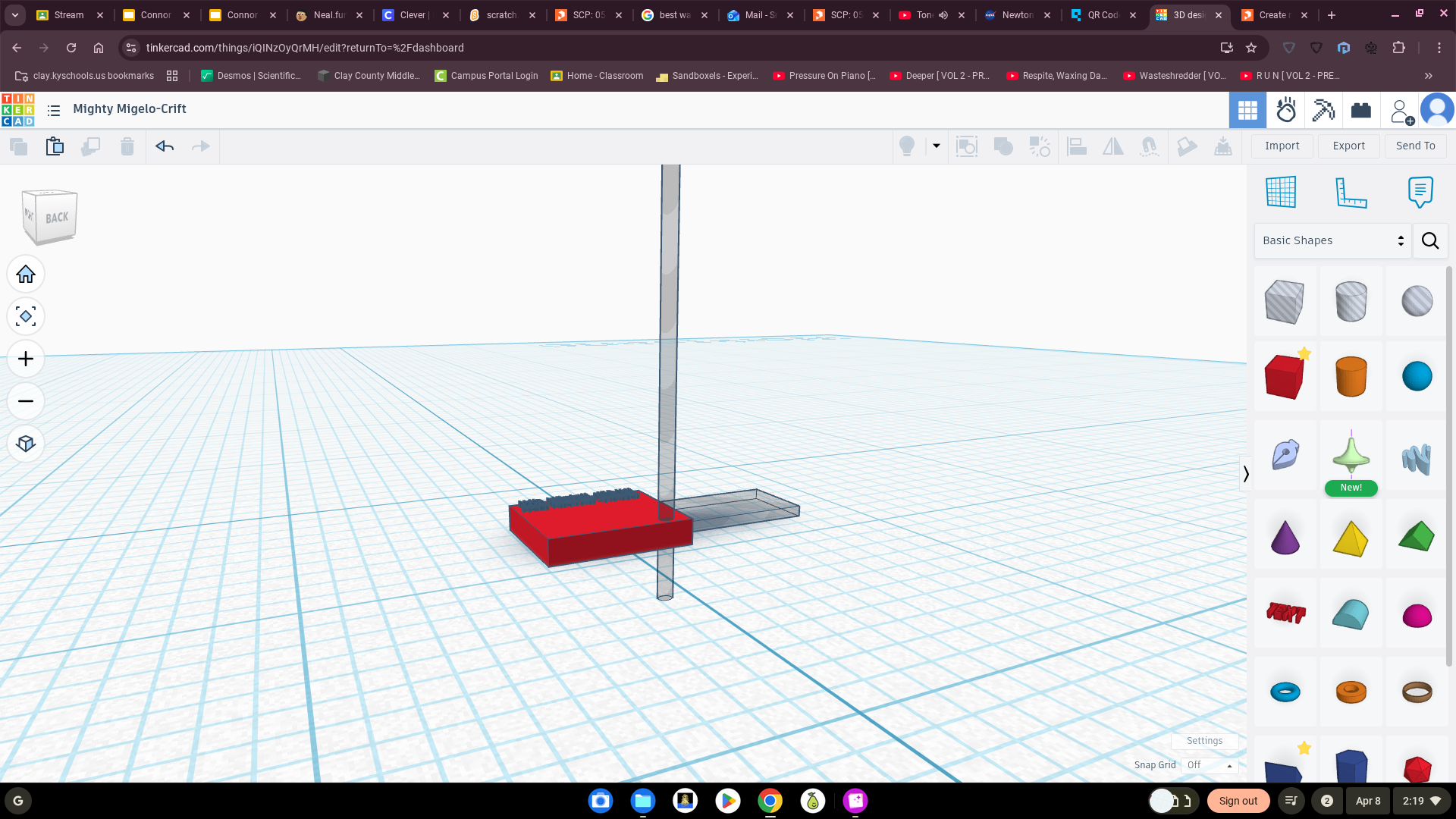Screen dimensions: 1456x819
Task: Switch to the 3D design view tab icon
Action: point(1247,111)
